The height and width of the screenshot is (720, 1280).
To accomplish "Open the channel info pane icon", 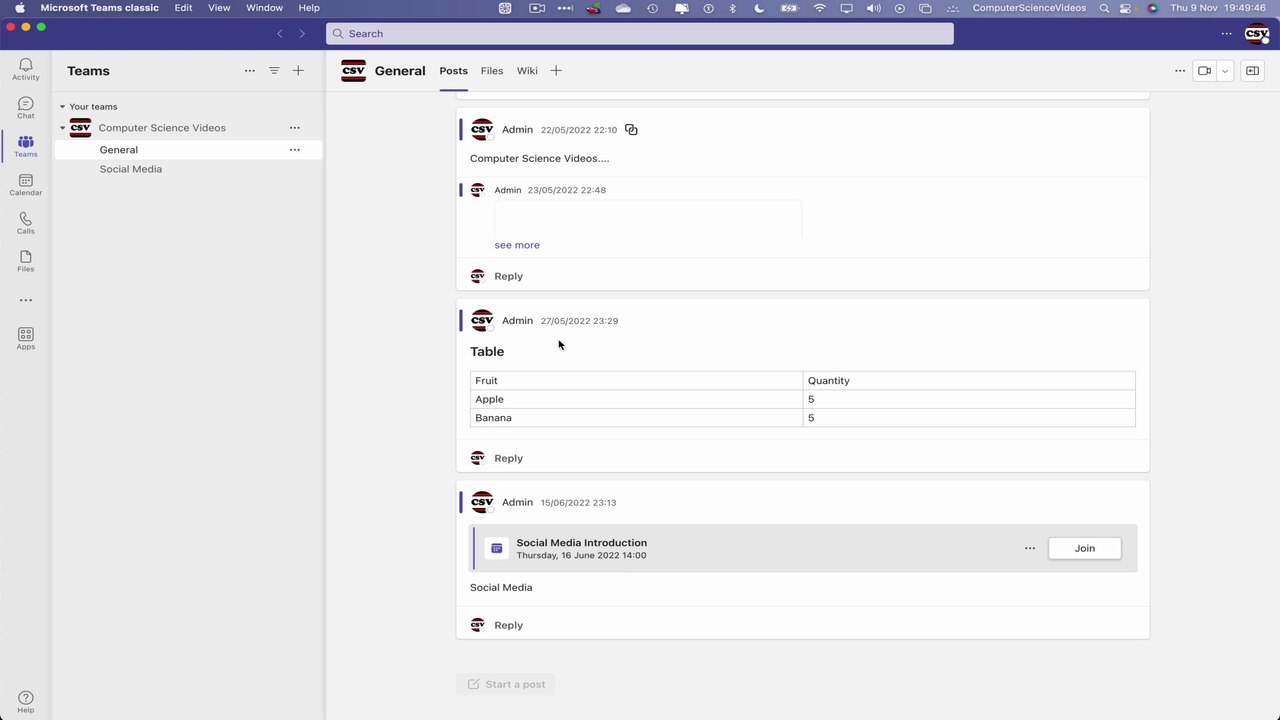I will click(x=1252, y=71).
